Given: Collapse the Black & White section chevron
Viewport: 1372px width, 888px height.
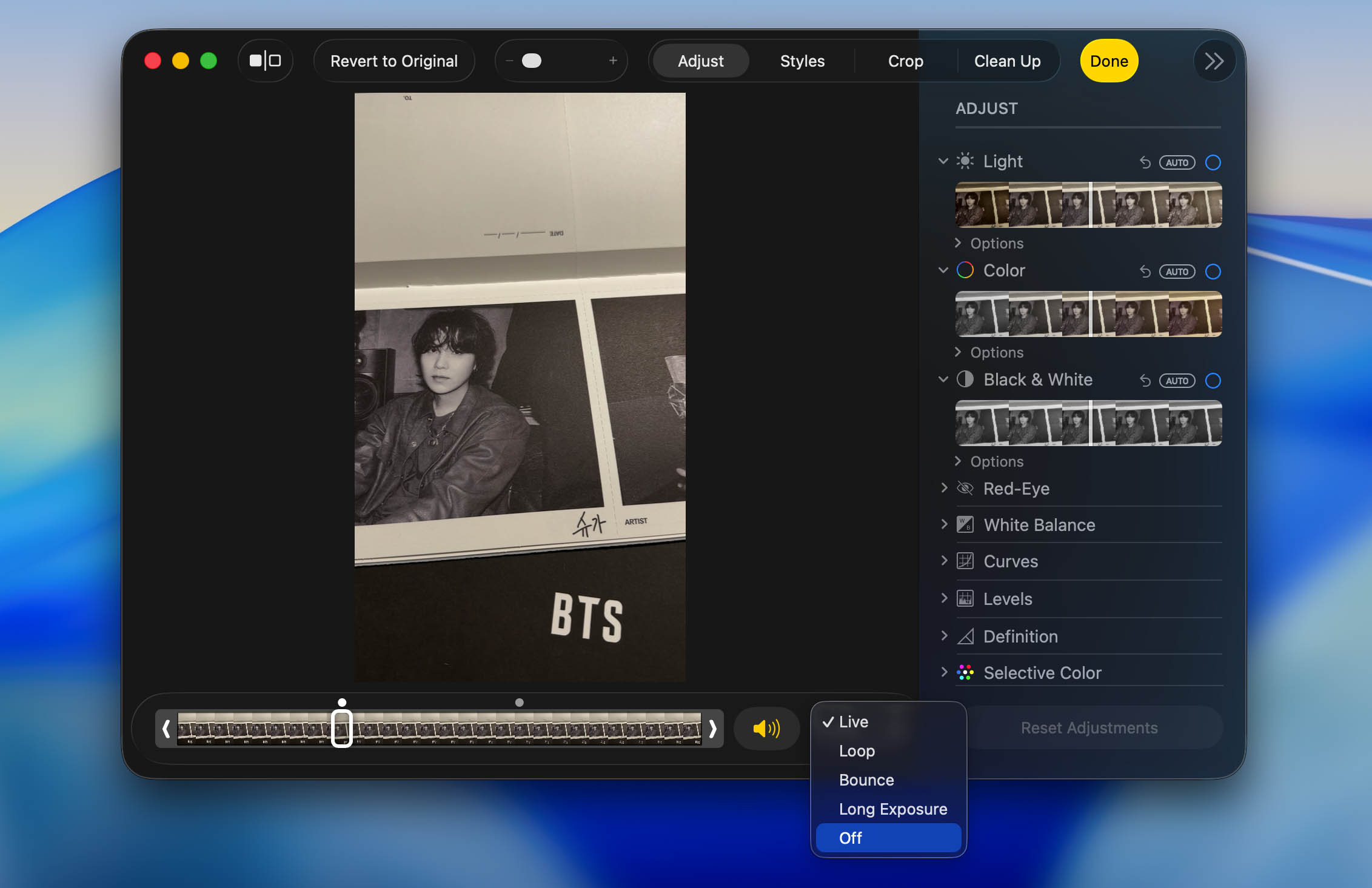Looking at the screenshot, I should pos(943,379).
